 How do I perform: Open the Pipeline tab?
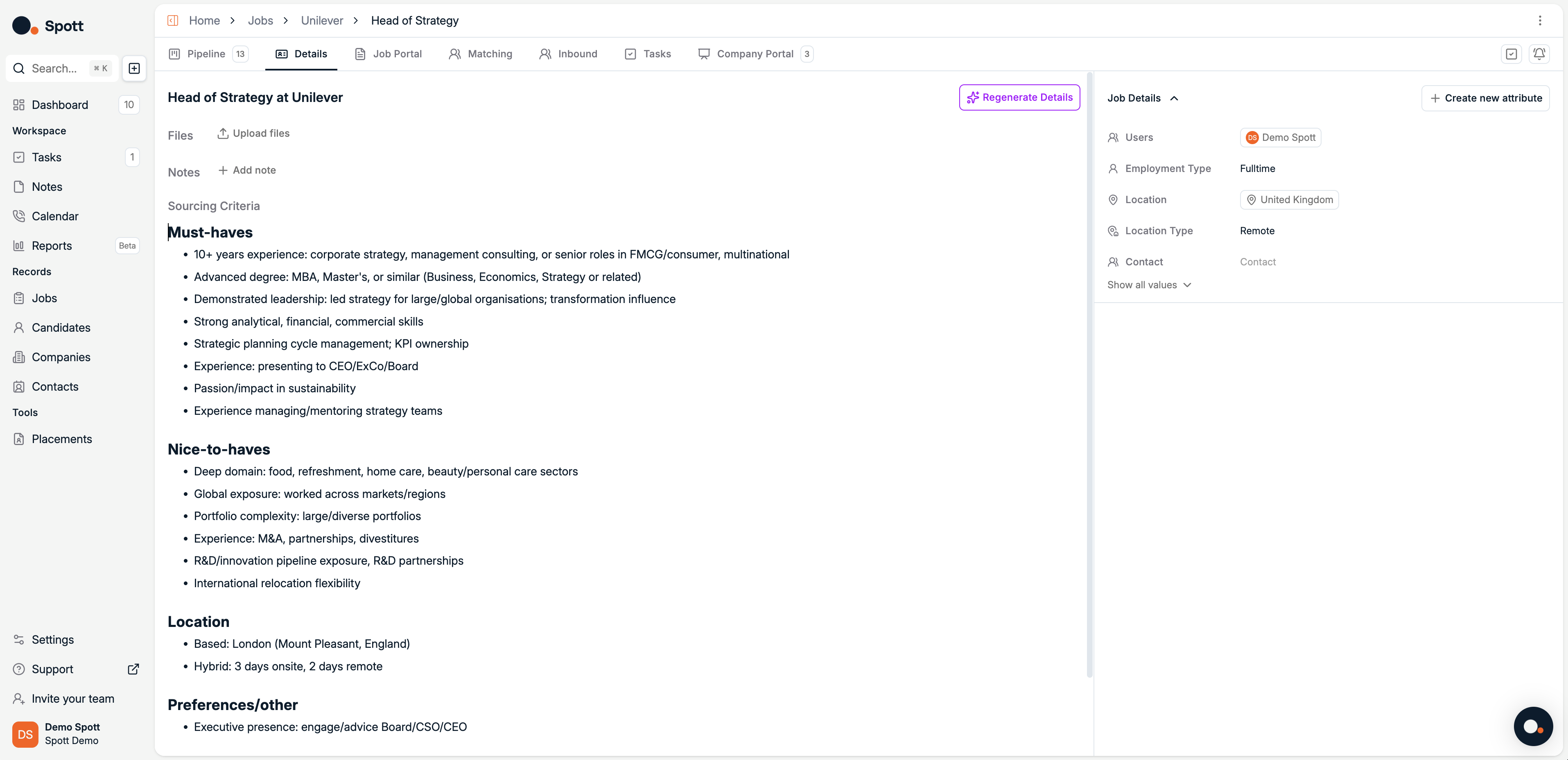[x=208, y=54]
